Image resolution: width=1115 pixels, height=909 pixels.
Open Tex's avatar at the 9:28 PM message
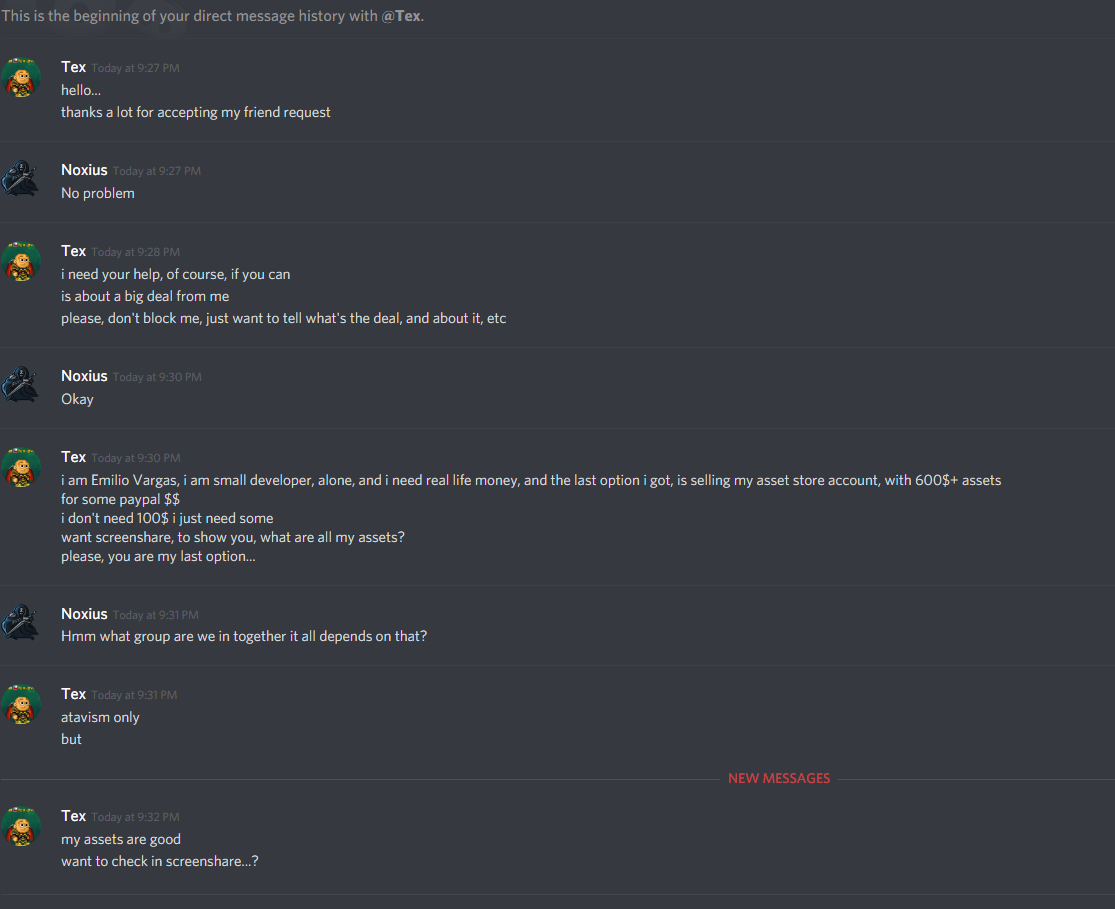[x=21, y=262]
